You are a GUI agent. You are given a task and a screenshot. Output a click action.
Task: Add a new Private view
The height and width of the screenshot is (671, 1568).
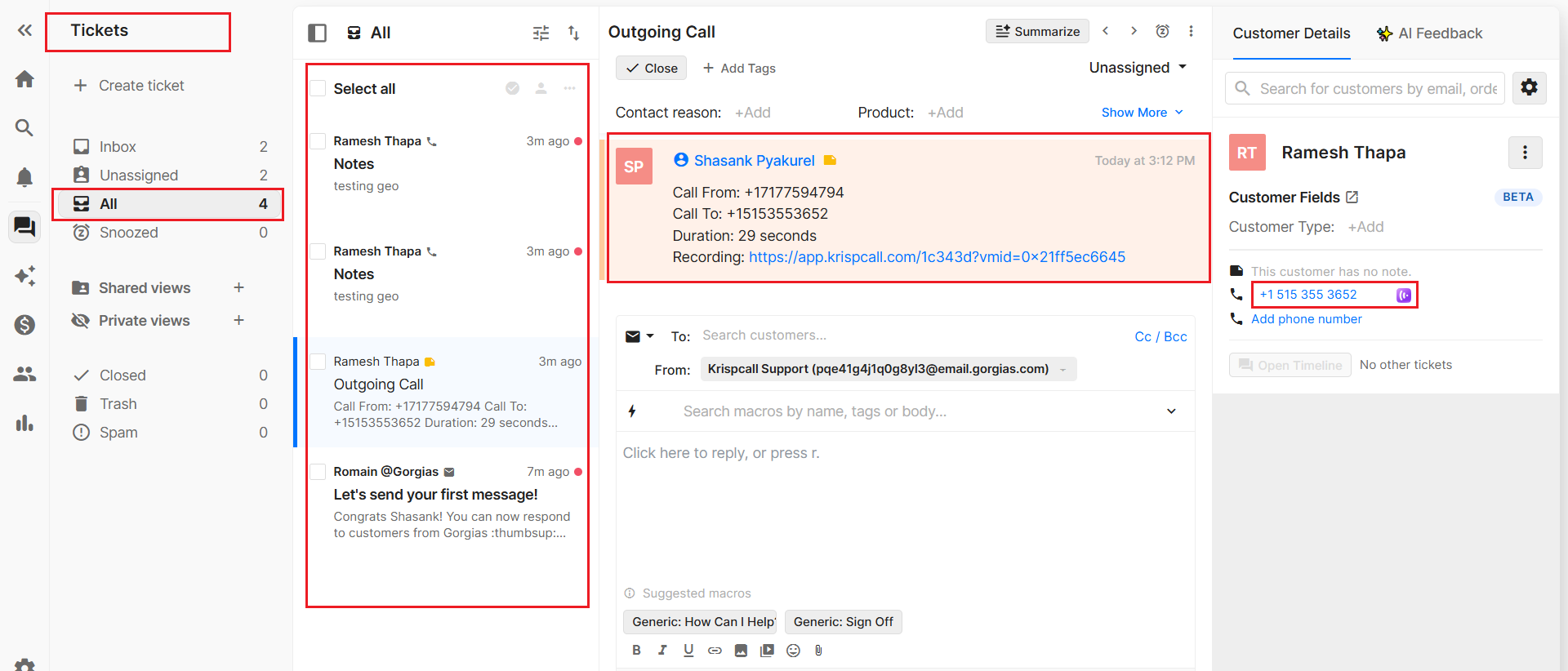(238, 320)
